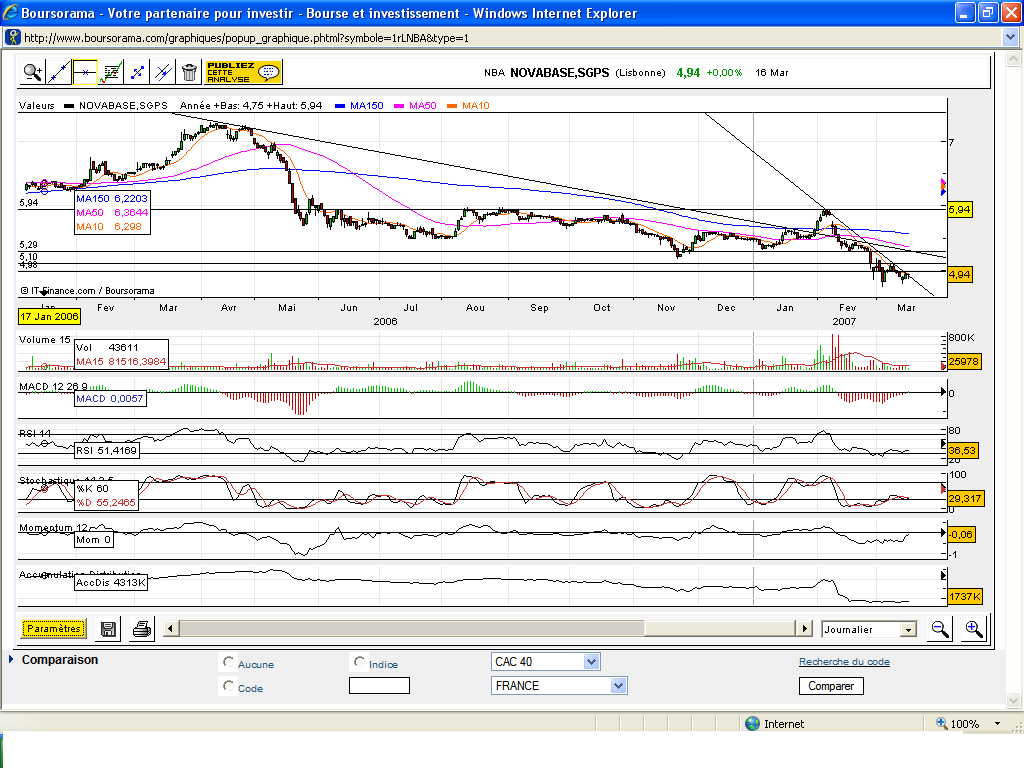
Task: Select the zoom magnifier tool
Action: [x=33, y=72]
